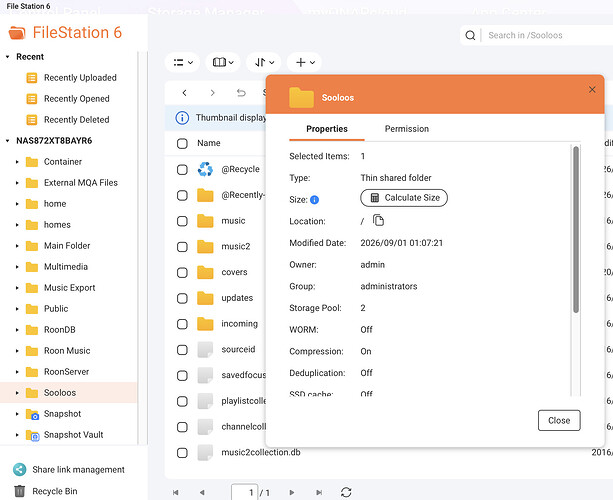Image resolution: width=613 pixels, height=500 pixels.
Task: Select Main Folder in sidebar
Action: point(67,246)
